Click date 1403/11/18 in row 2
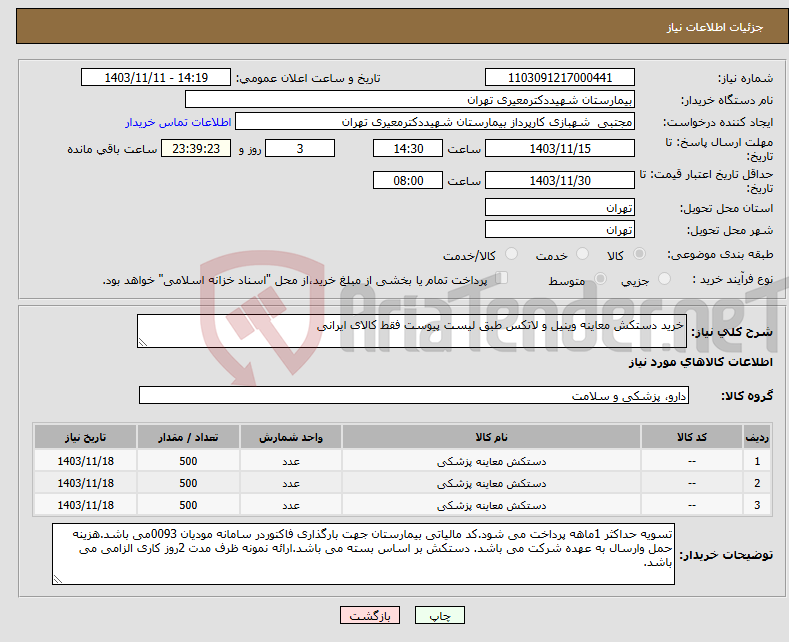789x642 pixels. tap(86, 483)
